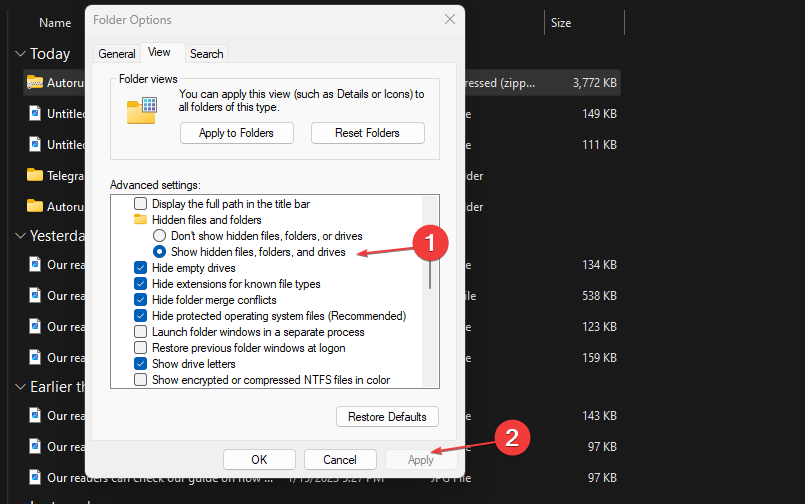Collapse the Yesterday group chevron

pos(21,236)
